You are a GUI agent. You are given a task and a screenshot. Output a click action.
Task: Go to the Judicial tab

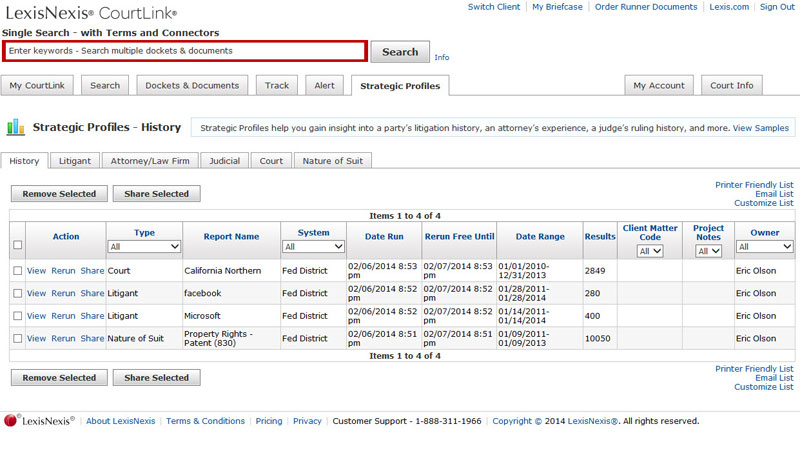coord(225,160)
